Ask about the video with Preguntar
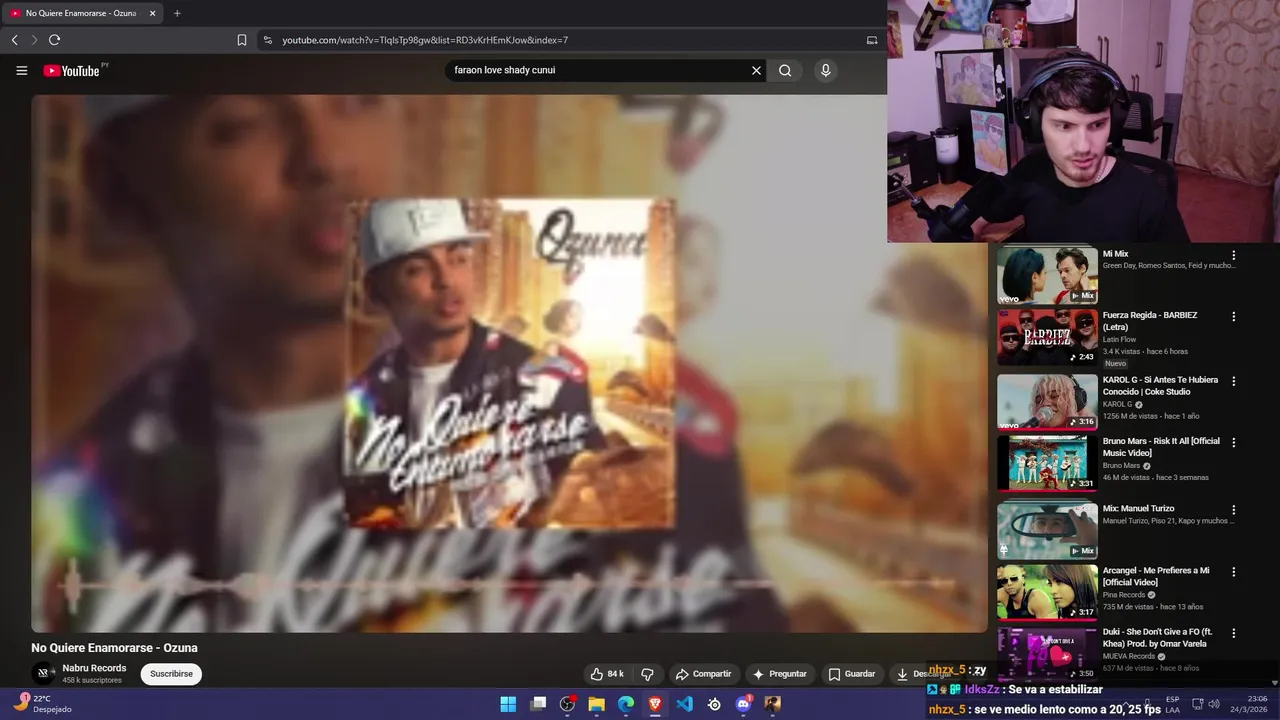Image resolution: width=1280 pixels, height=720 pixels. tap(780, 674)
